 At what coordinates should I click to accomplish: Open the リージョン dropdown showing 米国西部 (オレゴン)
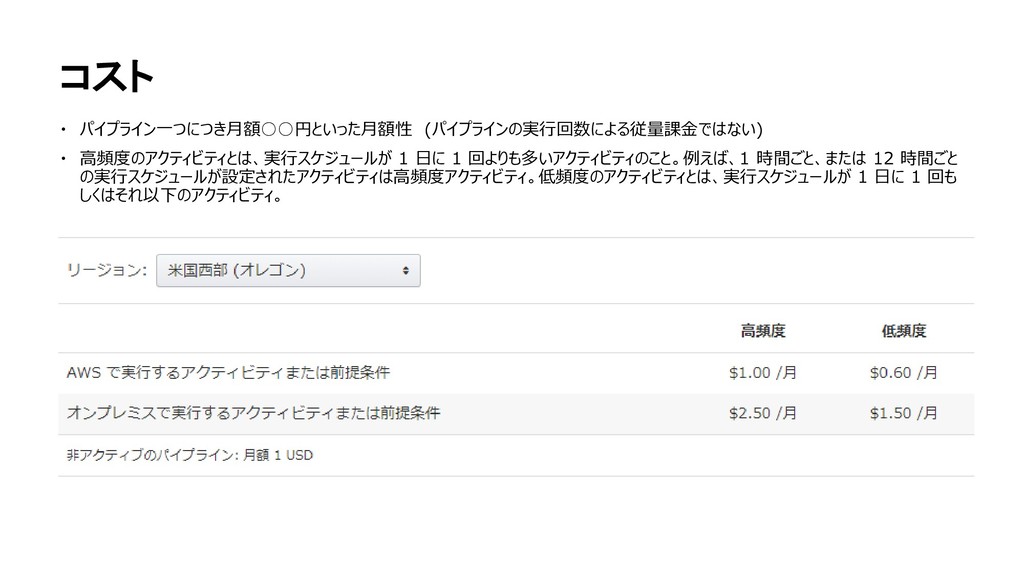[x=288, y=270]
